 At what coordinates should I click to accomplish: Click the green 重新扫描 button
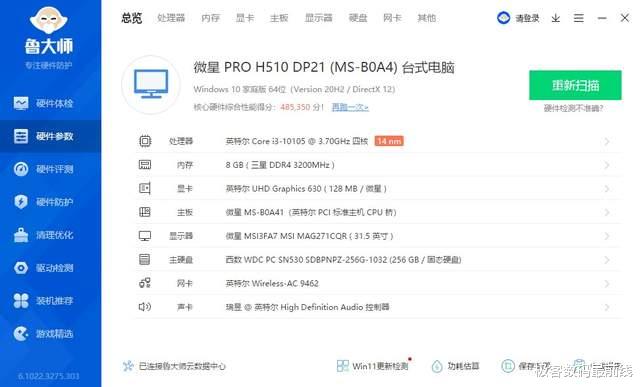[575, 85]
